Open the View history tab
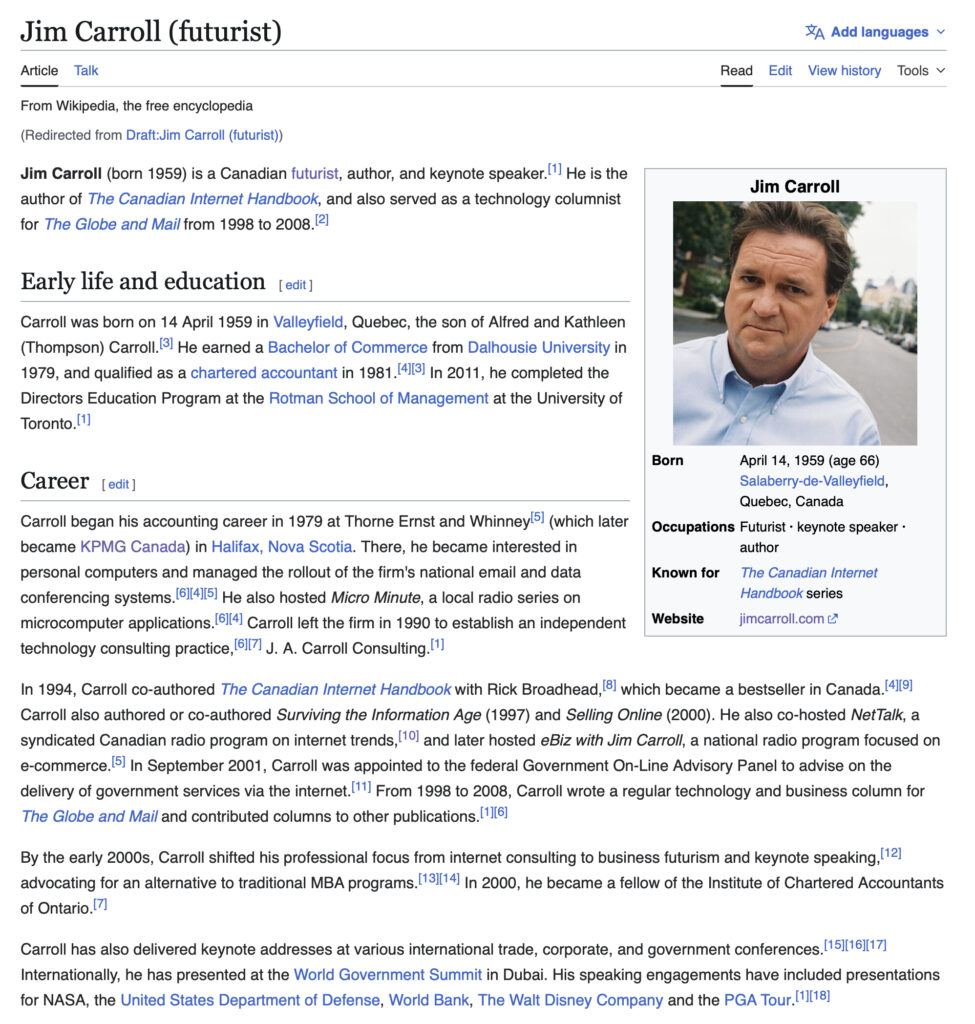 coord(844,71)
